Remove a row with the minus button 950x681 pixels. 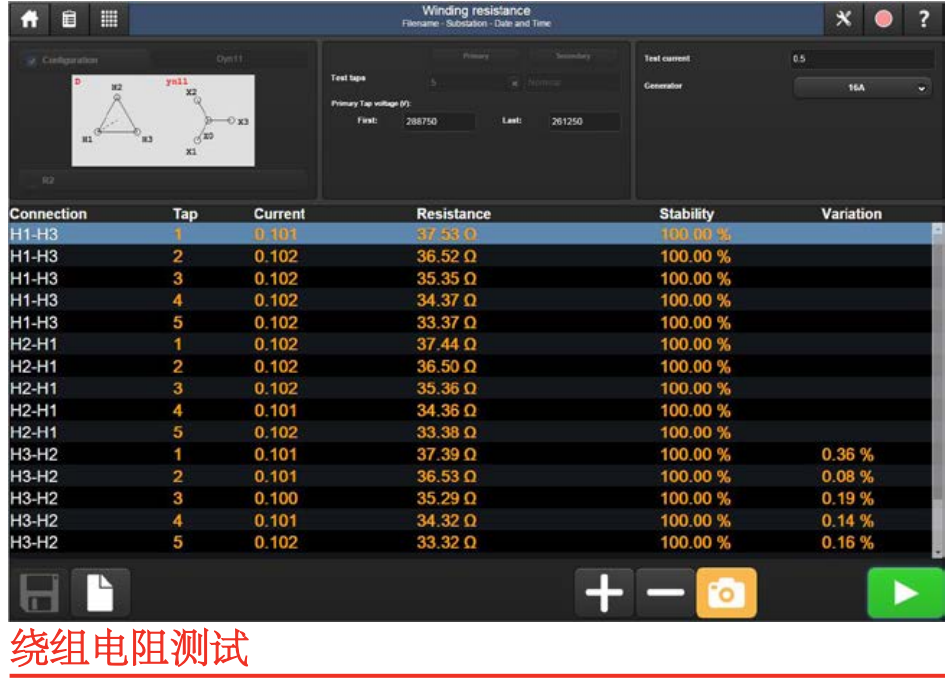(665, 593)
